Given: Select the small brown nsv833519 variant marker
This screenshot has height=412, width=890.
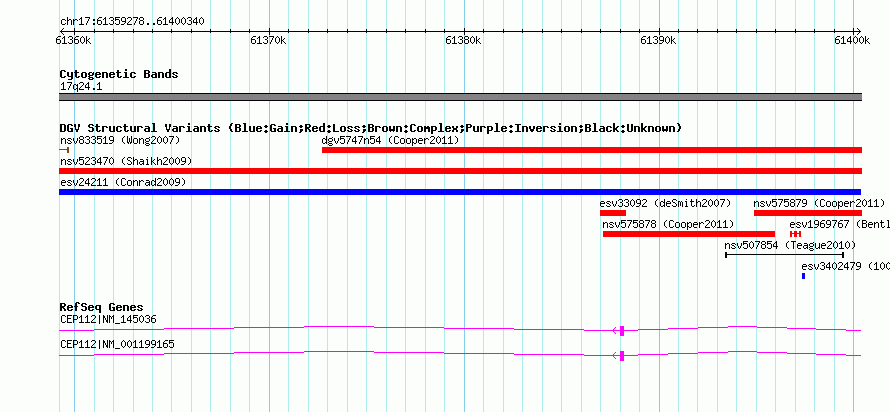Looking at the screenshot, I should pos(64,150).
